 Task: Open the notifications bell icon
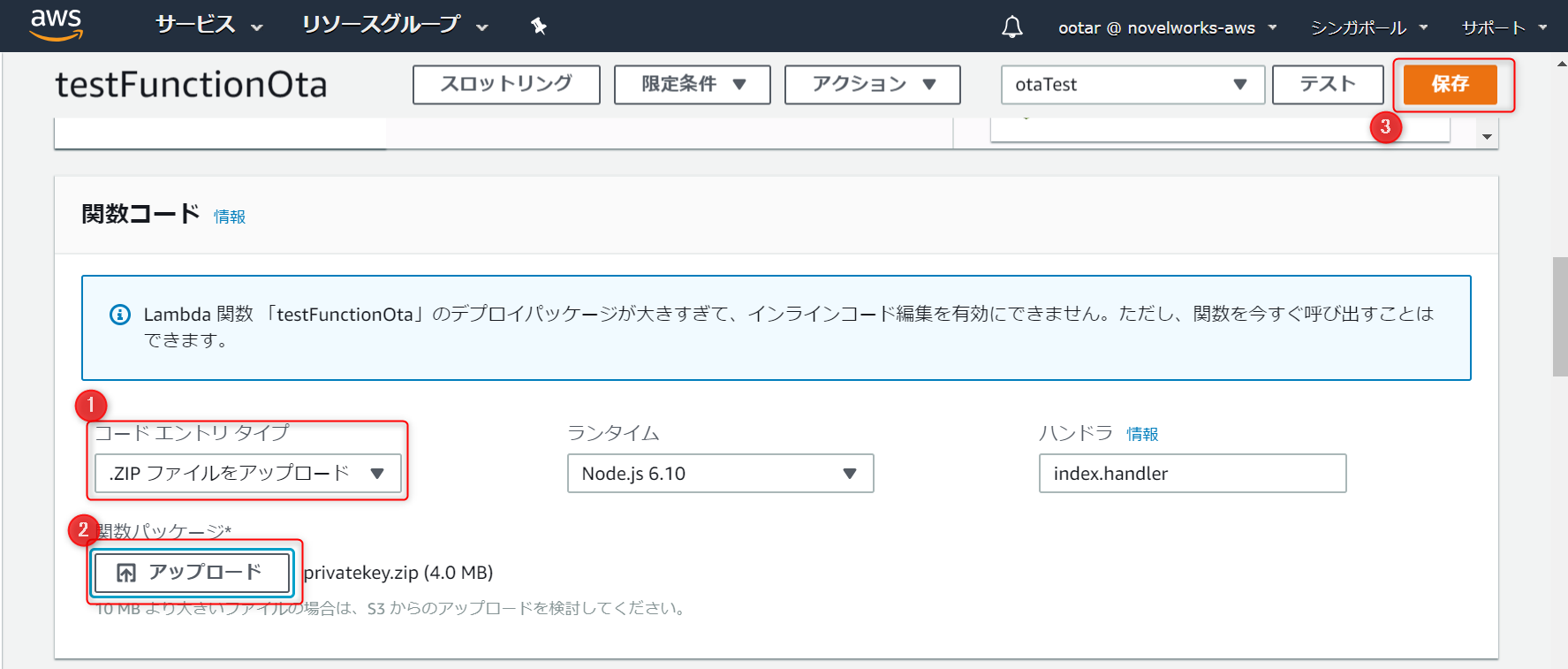[x=1012, y=27]
